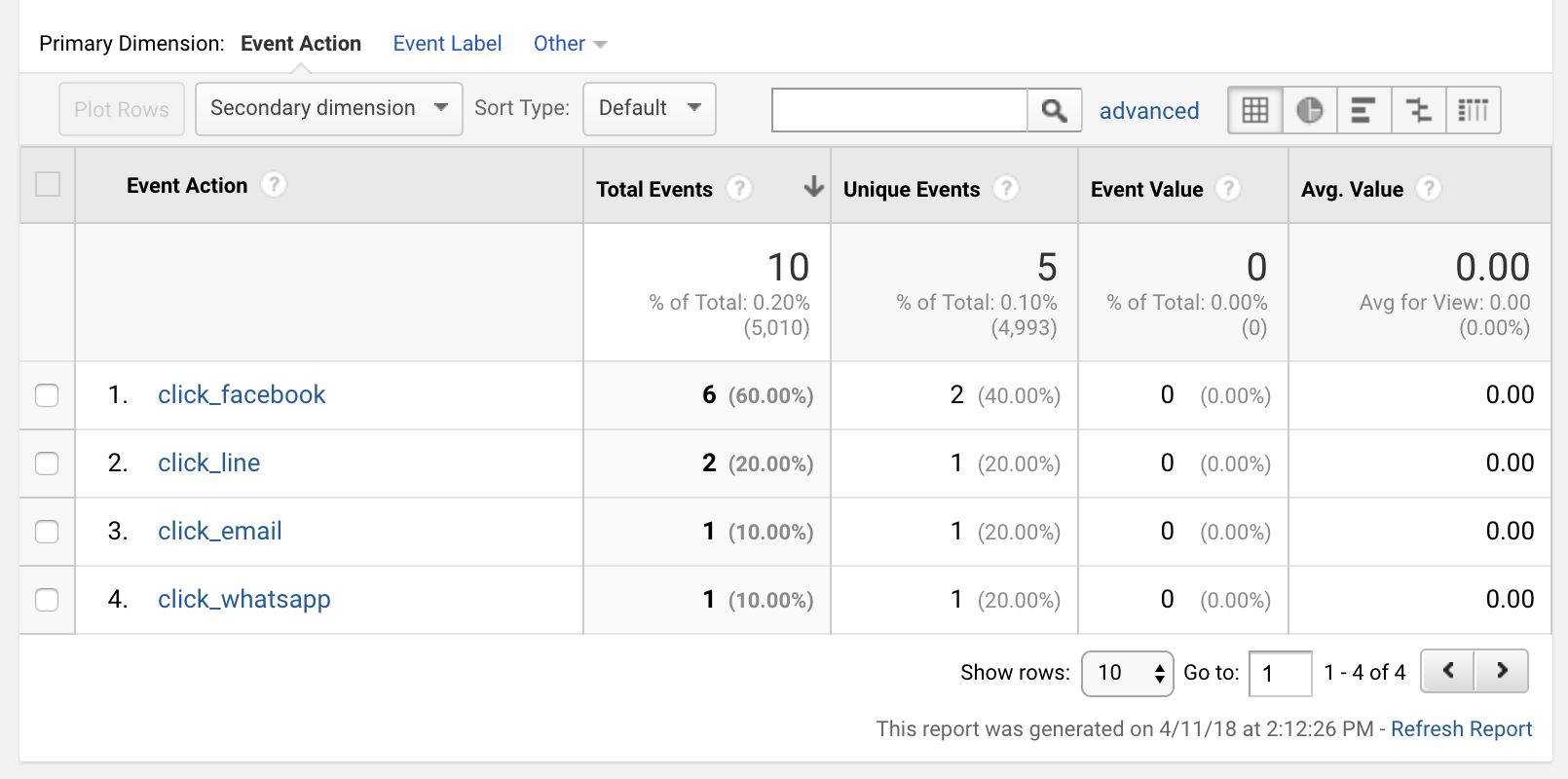1568x779 pixels.
Task: Go to the next page arrow
Action: click(x=1501, y=671)
